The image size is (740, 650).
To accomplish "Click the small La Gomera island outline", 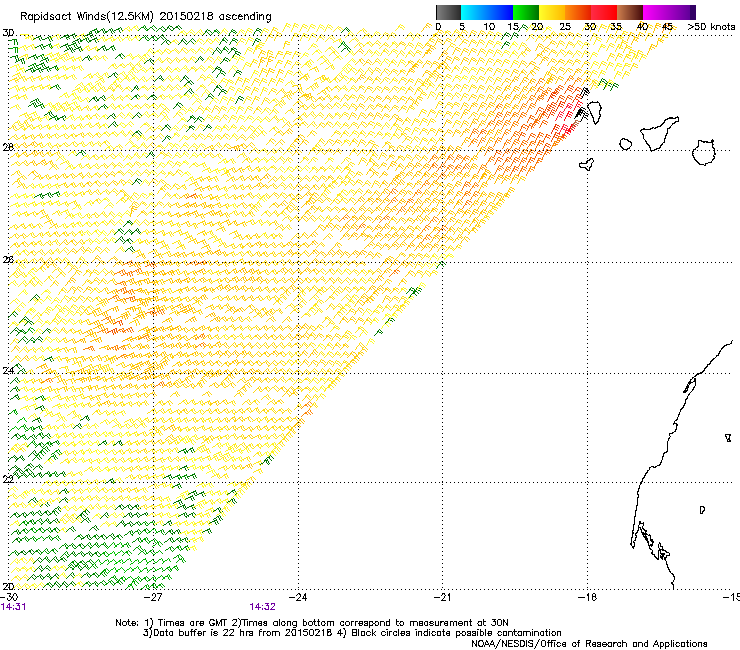I will click(x=625, y=144).
